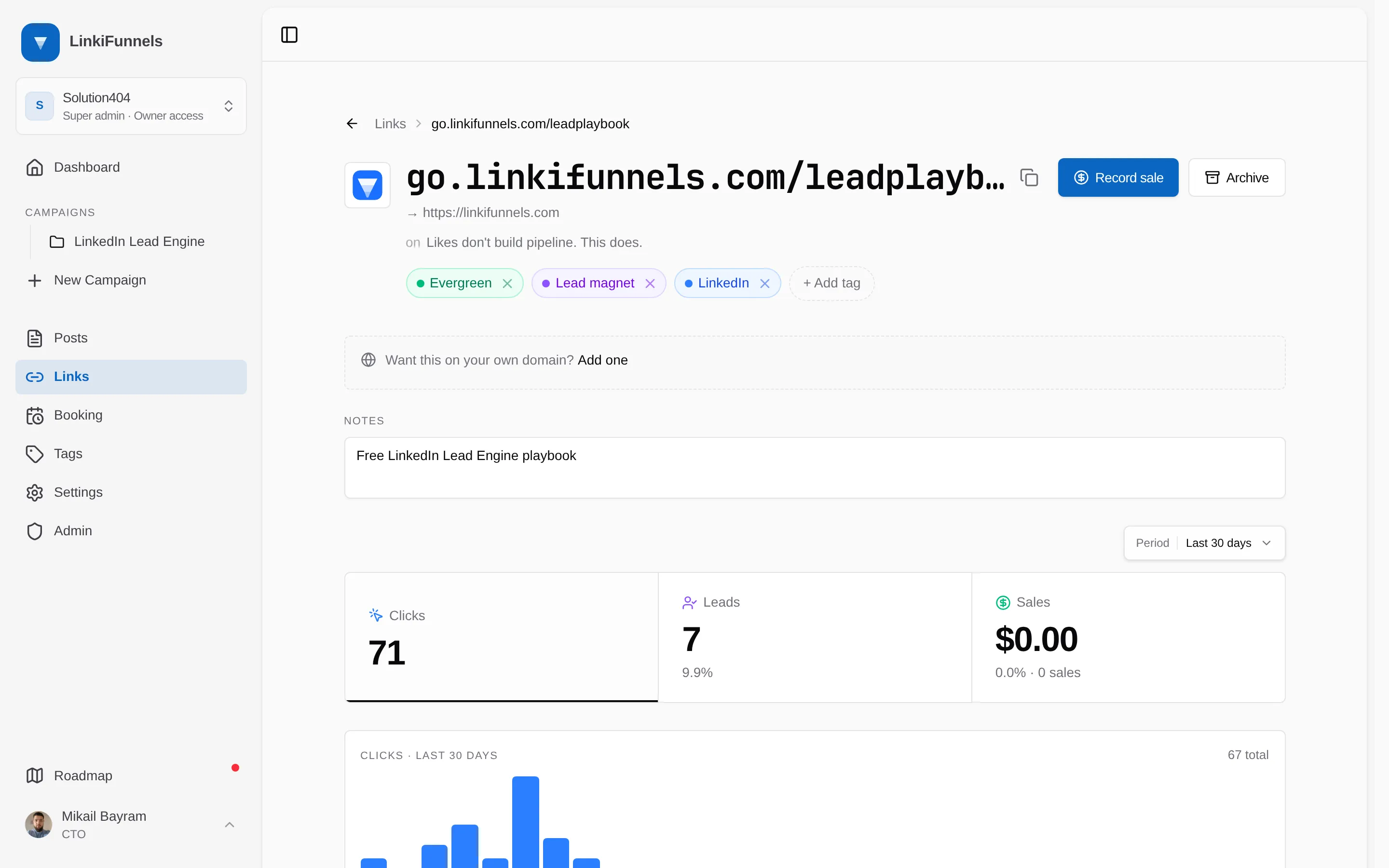Open the Tags page
Viewport: 1389px width, 868px height.
coord(132,453)
